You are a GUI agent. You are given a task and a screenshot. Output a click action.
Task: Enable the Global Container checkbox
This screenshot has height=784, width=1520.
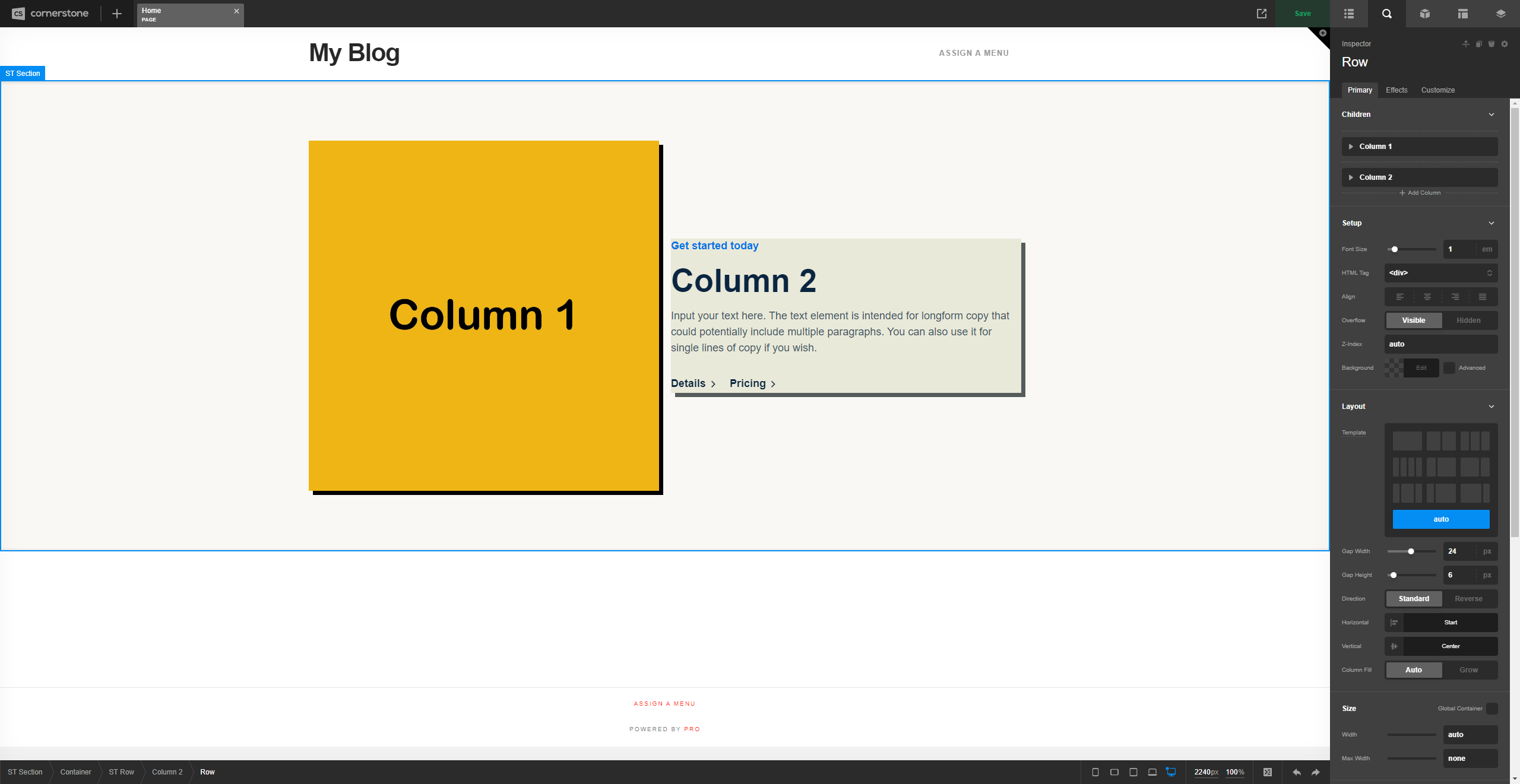pyautogui.click(x=1491, y=709)
